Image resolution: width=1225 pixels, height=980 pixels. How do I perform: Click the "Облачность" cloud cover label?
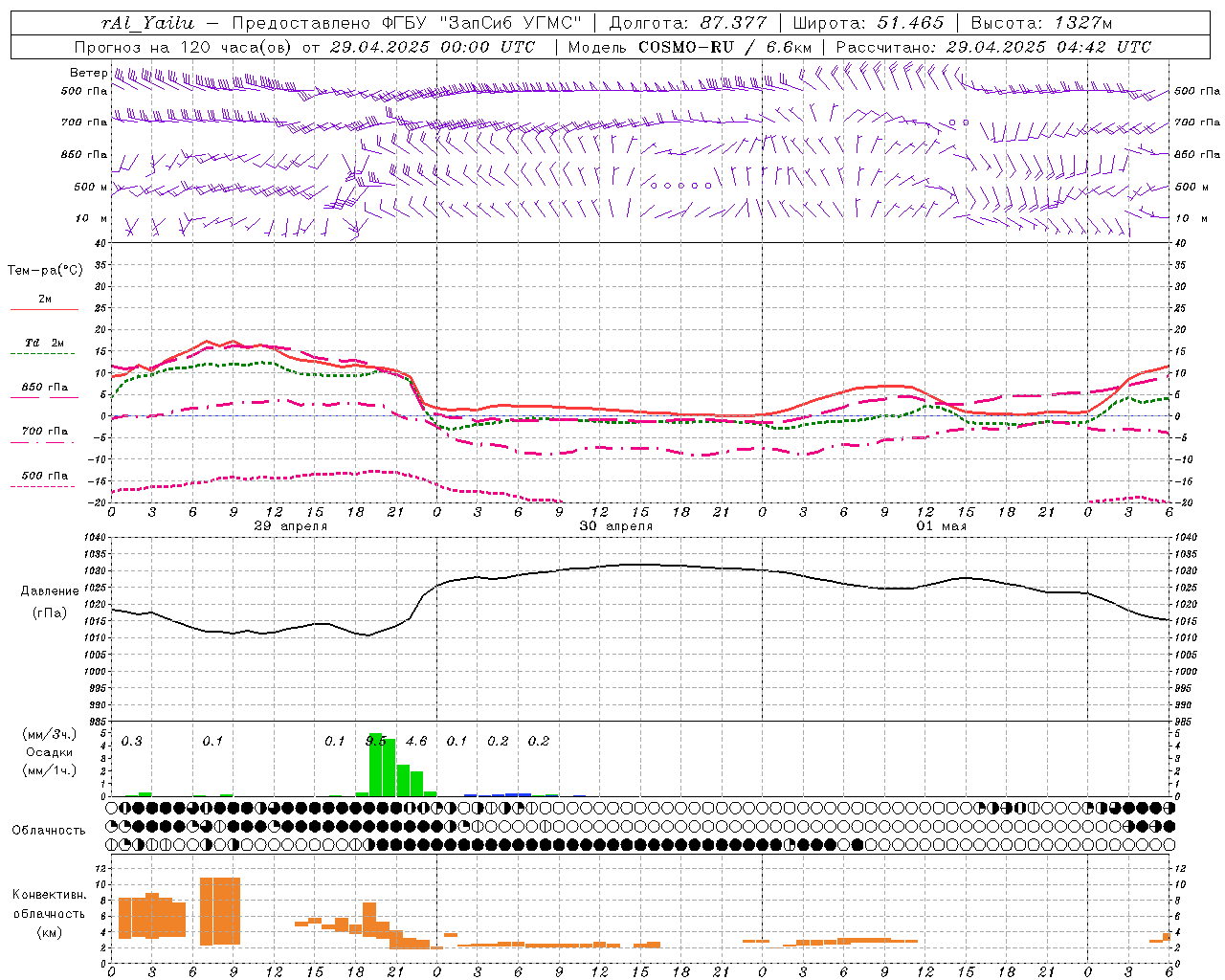point(49,831)
